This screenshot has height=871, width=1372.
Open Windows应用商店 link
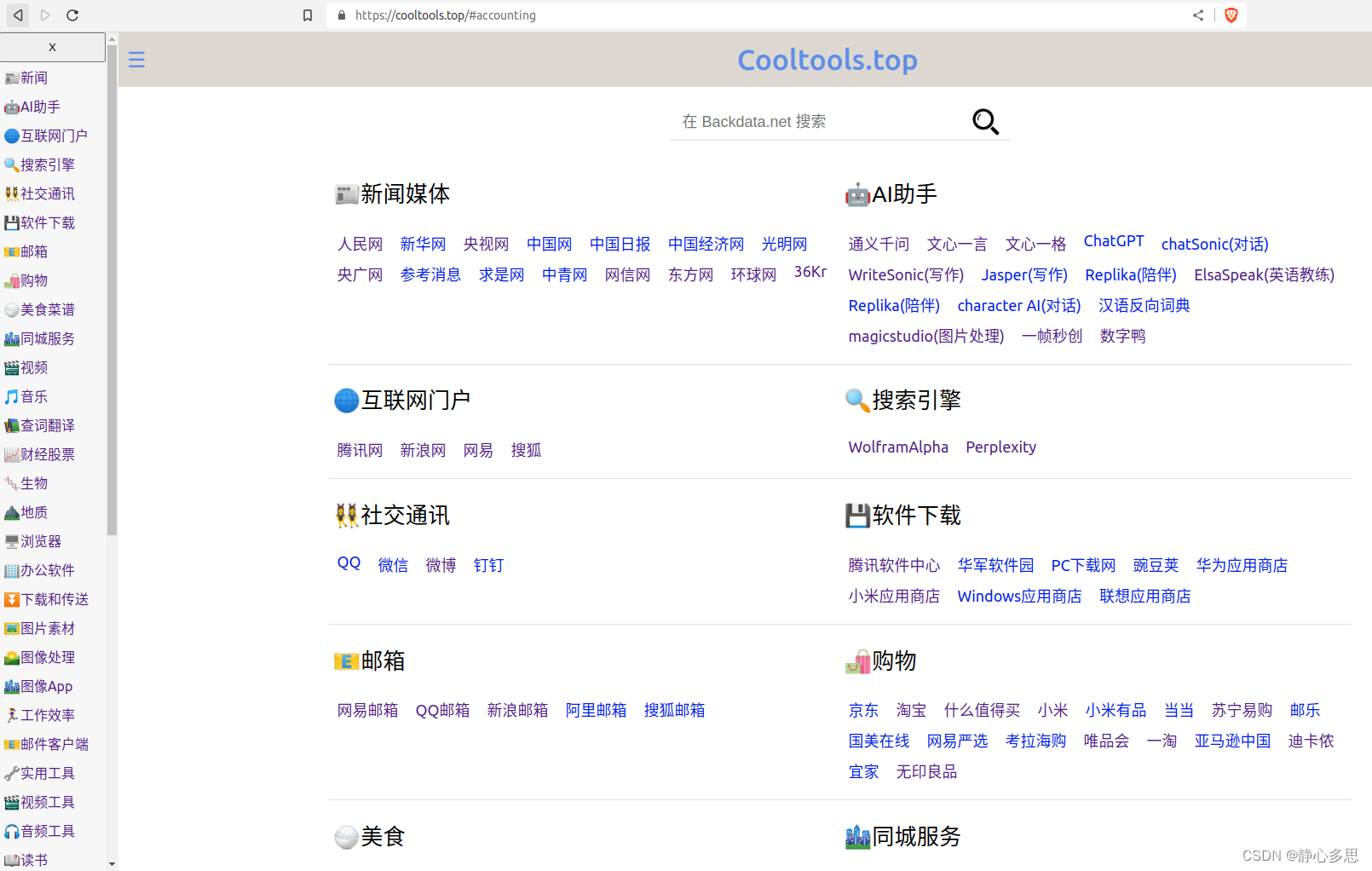click(x=1019, y=597)
